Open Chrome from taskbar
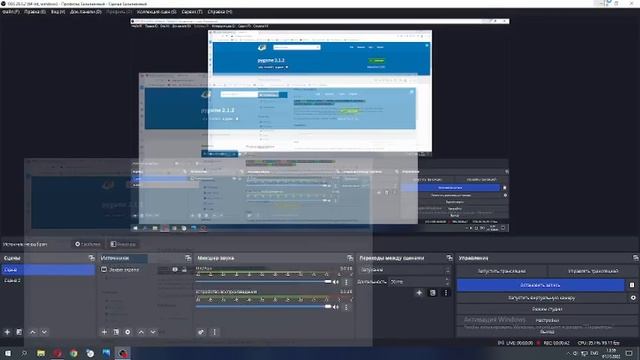The height and width of the screenshot is (360, 640). tap(73, 353)
